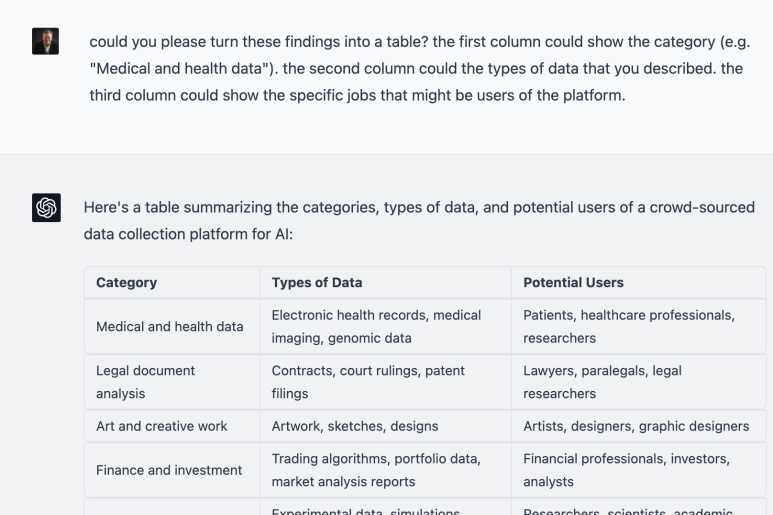
Task: Click Contracts, court rulings, patent filings cell
Action: pos(385,382)
